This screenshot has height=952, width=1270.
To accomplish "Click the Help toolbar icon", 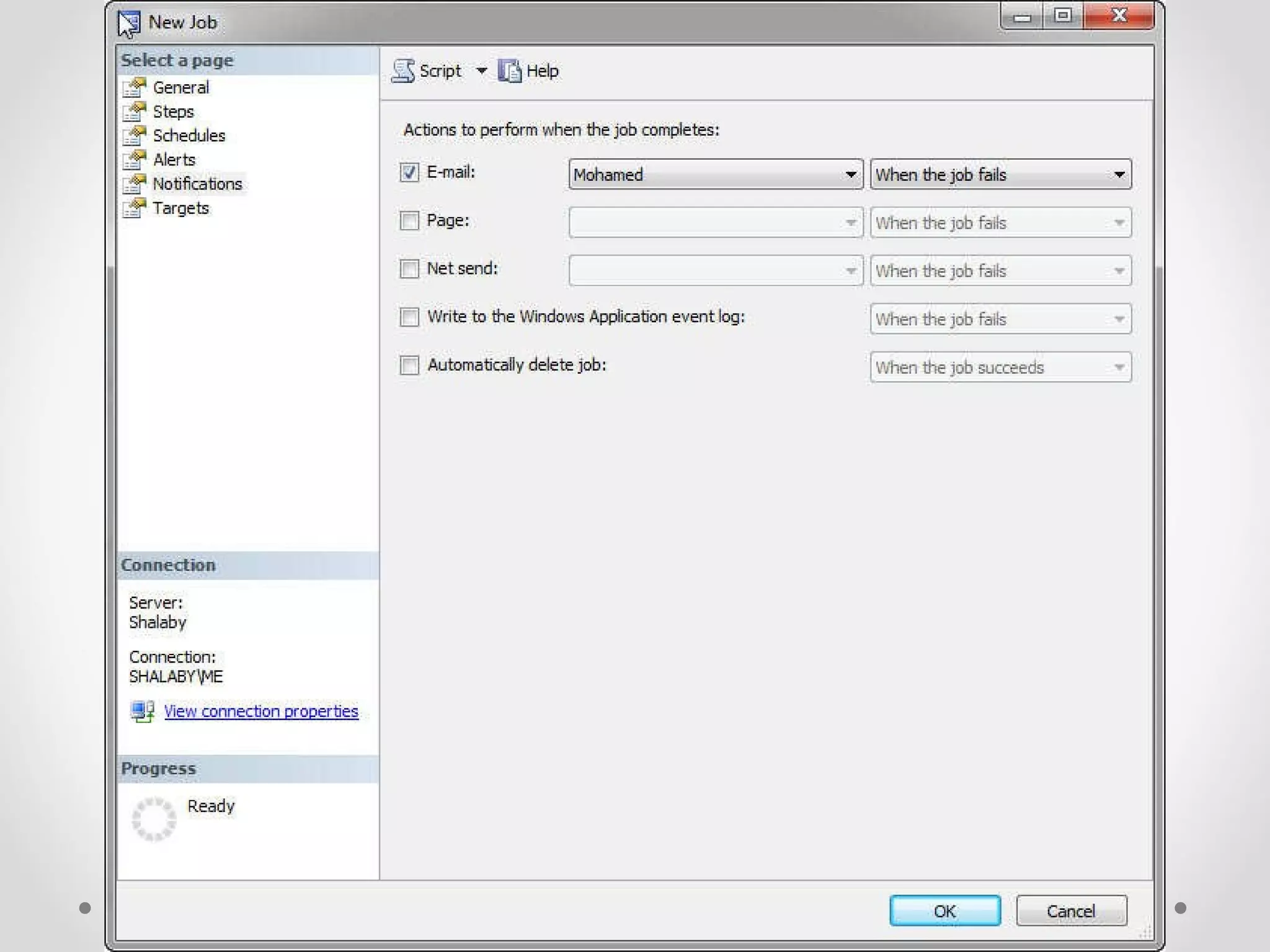I will (510, 71).
